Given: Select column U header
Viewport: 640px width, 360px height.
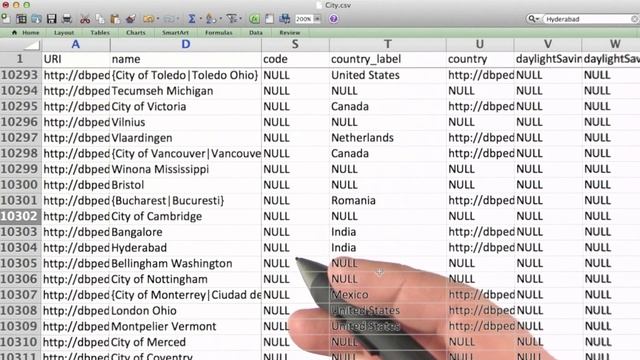Looking at the screenshot, I should [480, 44].
